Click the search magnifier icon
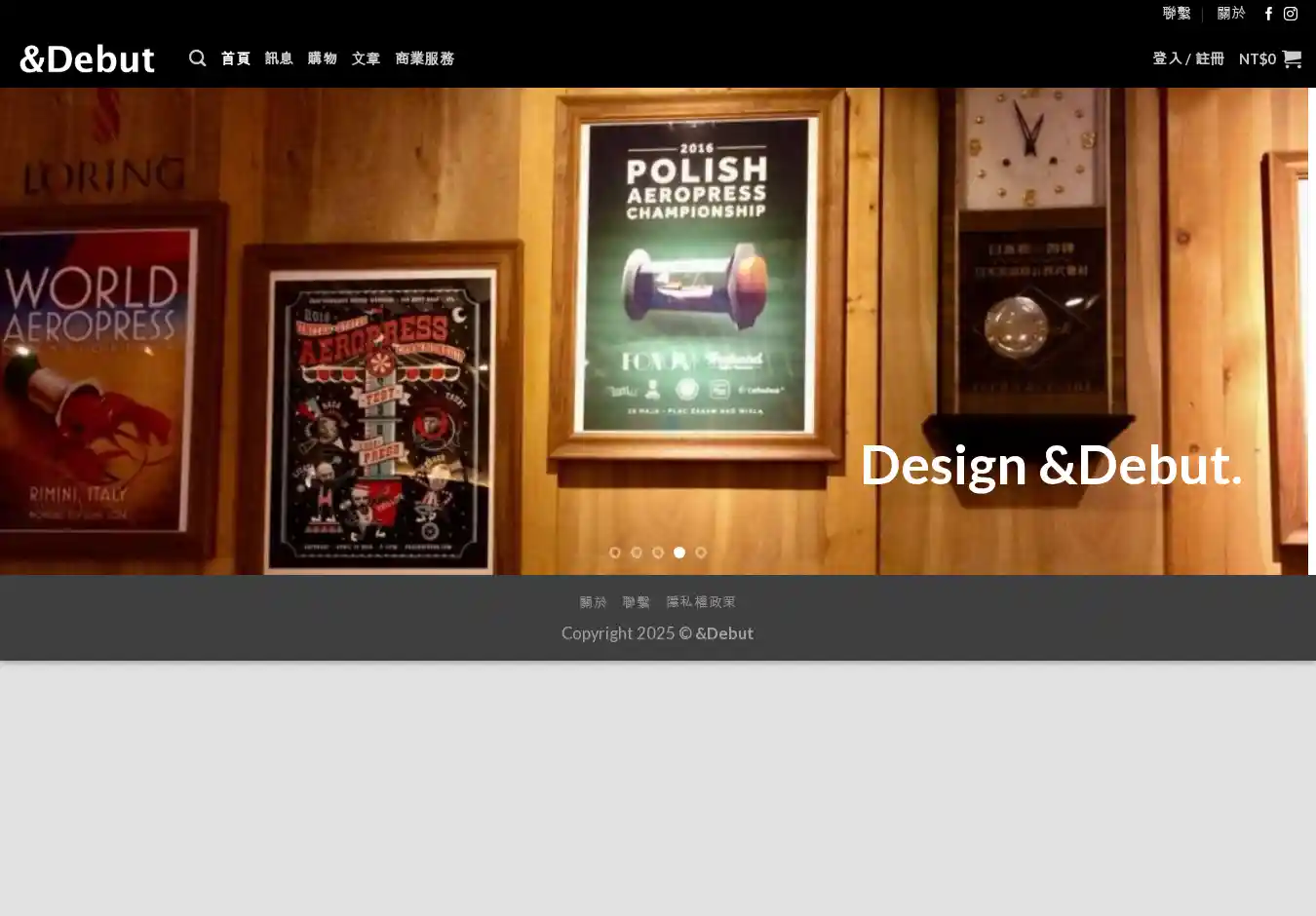This screenshot has height=916, width=1316. tap(197, 58)
